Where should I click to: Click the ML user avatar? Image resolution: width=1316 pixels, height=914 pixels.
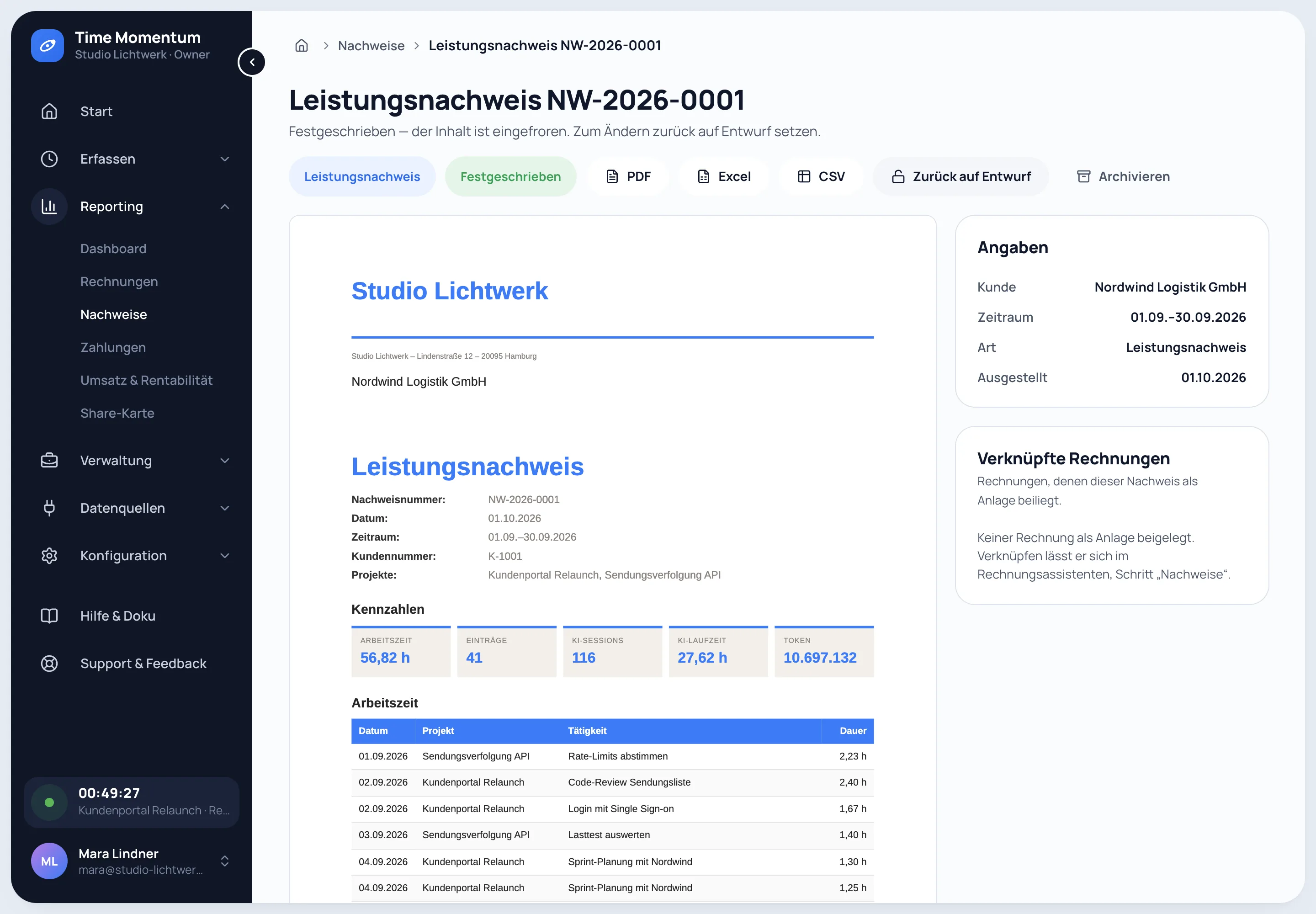49,861
